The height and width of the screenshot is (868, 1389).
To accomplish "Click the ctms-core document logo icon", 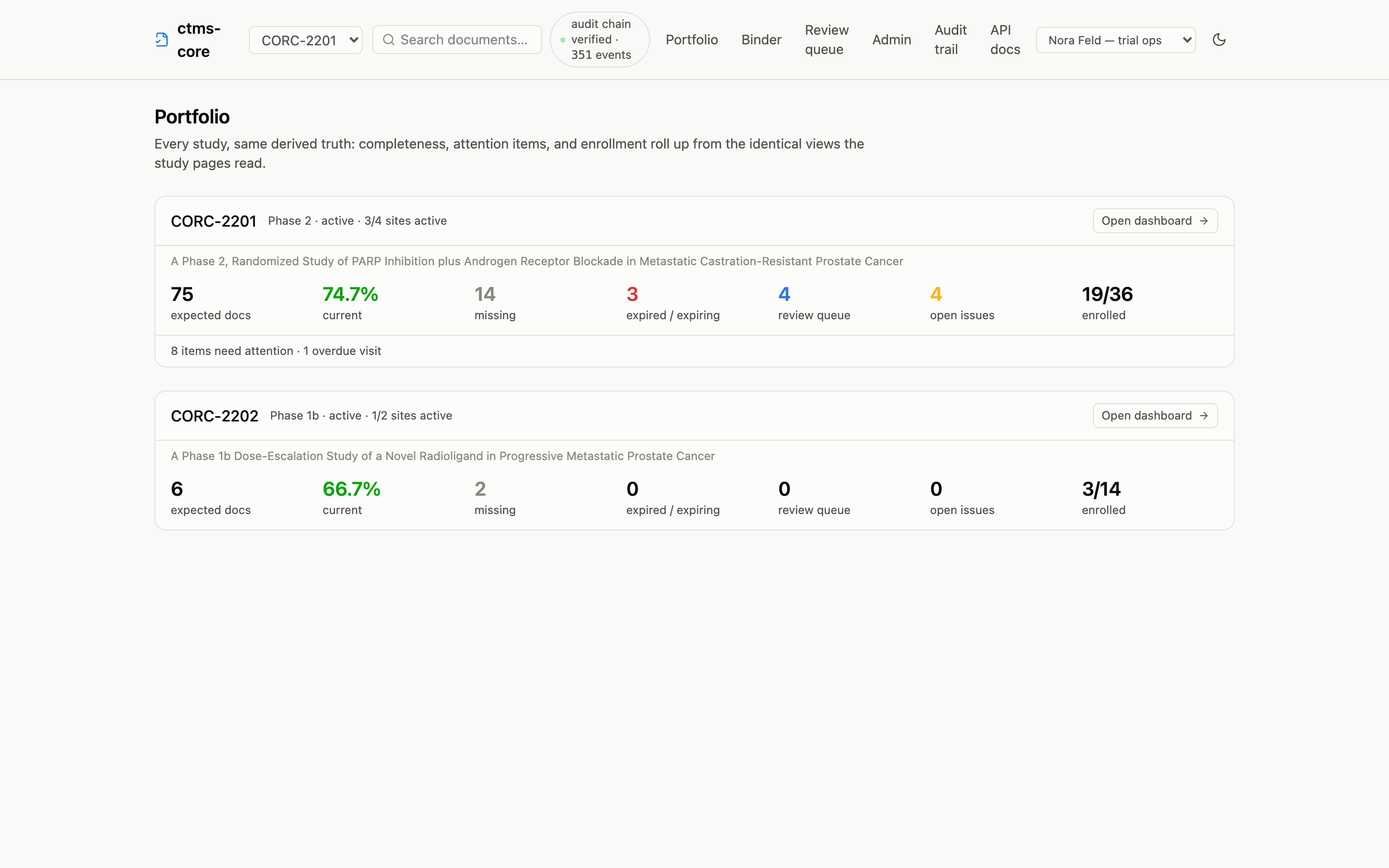I will click(162, 40).
